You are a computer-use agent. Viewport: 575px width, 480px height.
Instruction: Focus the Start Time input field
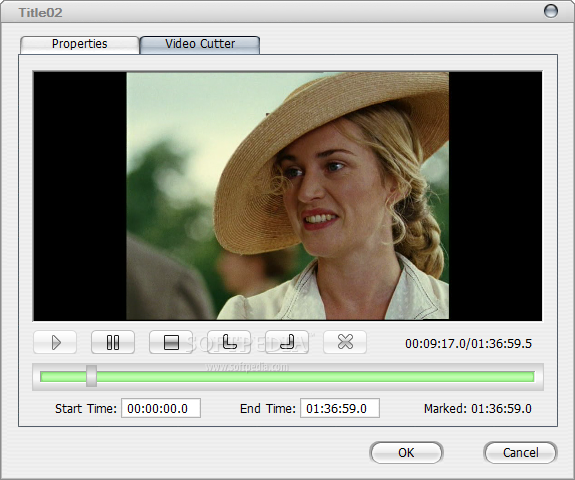click(x=161, y=408)
